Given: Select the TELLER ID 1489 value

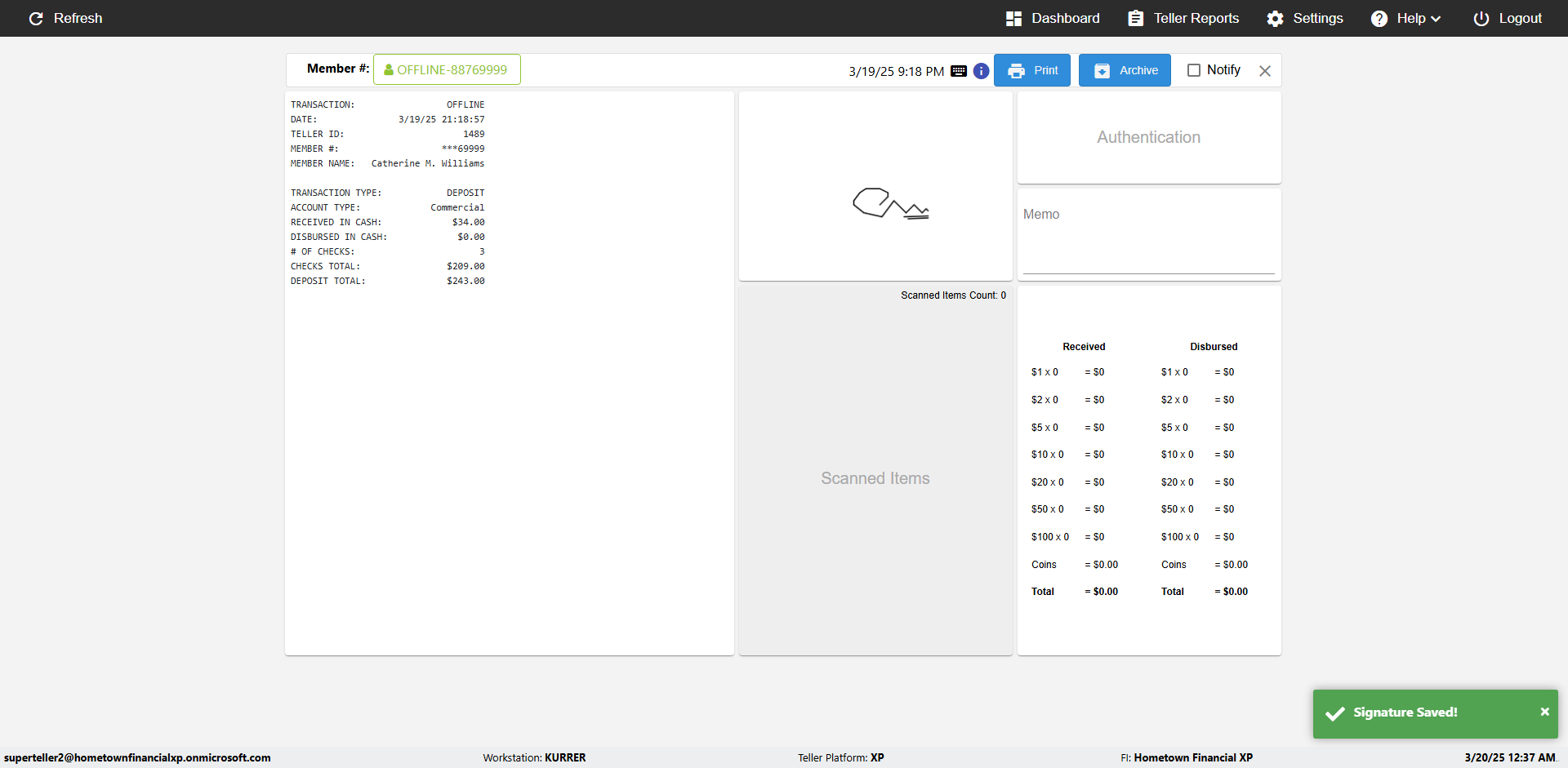Looking at the screenshot, I should (474, 134).
